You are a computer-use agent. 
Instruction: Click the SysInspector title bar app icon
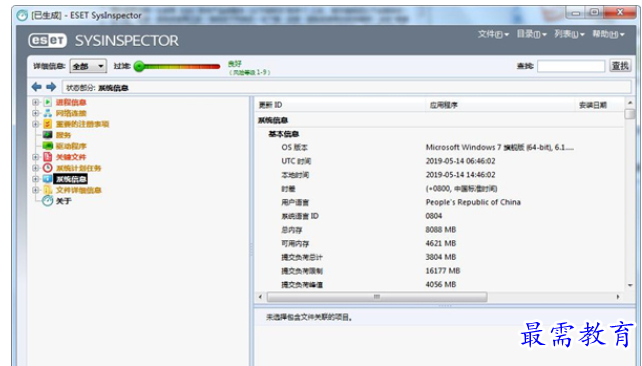(x=22, y=16)
